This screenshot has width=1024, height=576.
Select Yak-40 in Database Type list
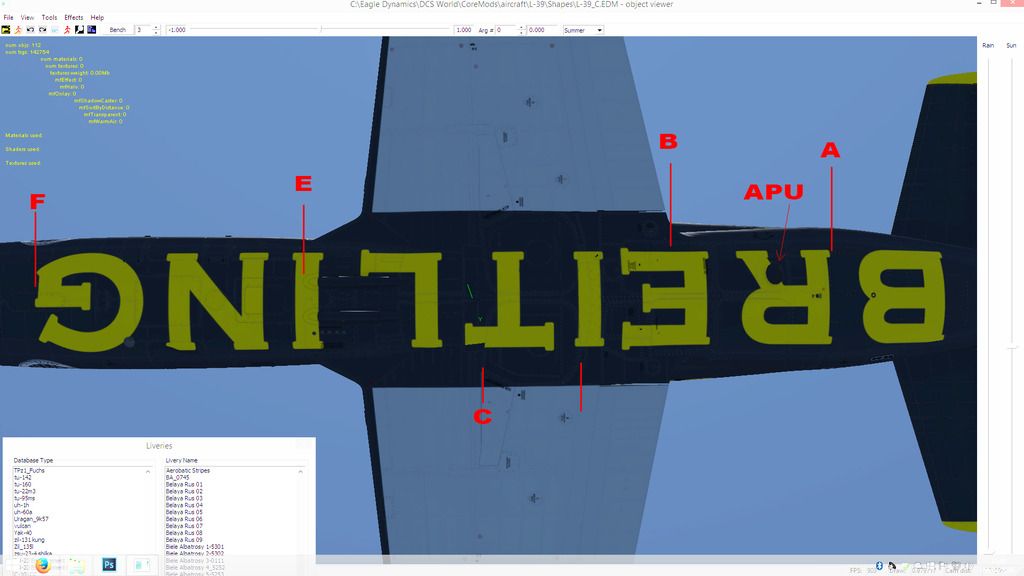pos(22,532)
